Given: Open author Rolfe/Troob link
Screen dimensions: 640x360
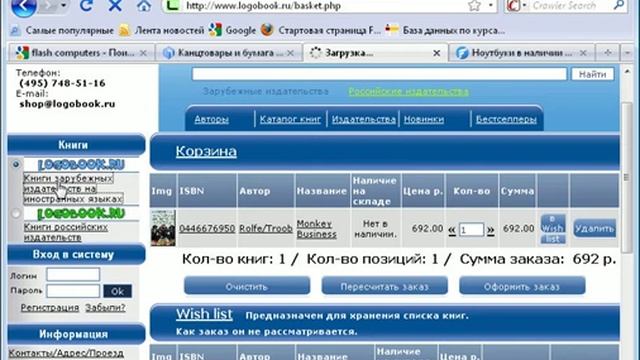Looking at the screenshot, I should 266,228.
